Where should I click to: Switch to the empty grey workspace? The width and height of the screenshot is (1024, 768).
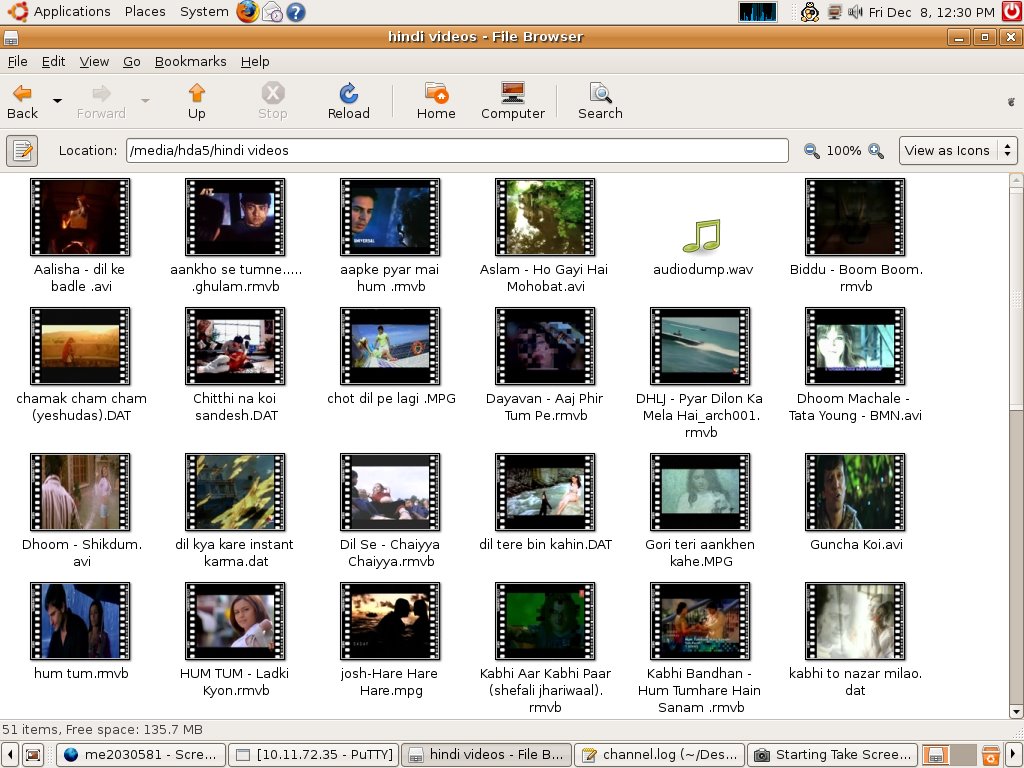coord(963,755)
